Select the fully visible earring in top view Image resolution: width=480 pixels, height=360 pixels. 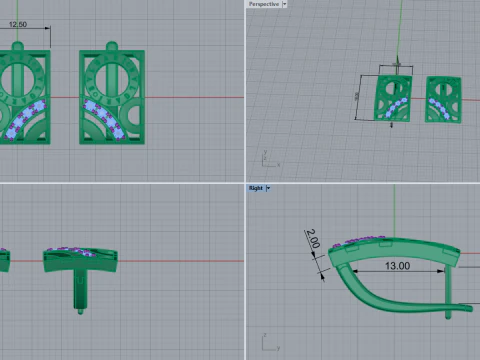pyautogui.click(x=112, y=93)
